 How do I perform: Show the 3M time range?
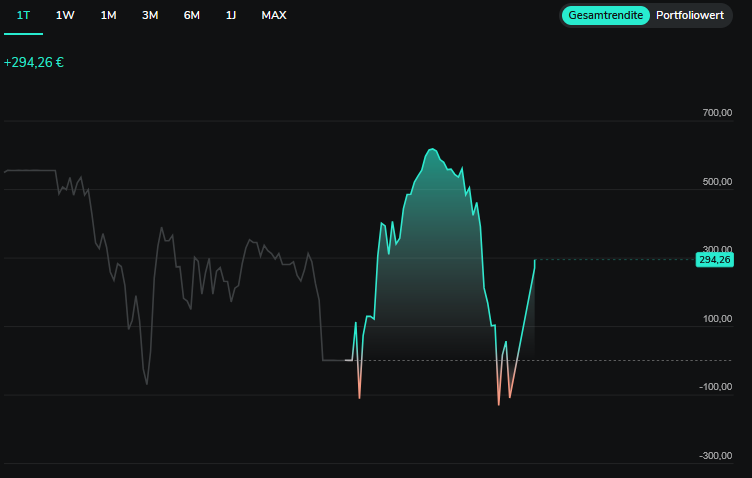coord(150,16)
